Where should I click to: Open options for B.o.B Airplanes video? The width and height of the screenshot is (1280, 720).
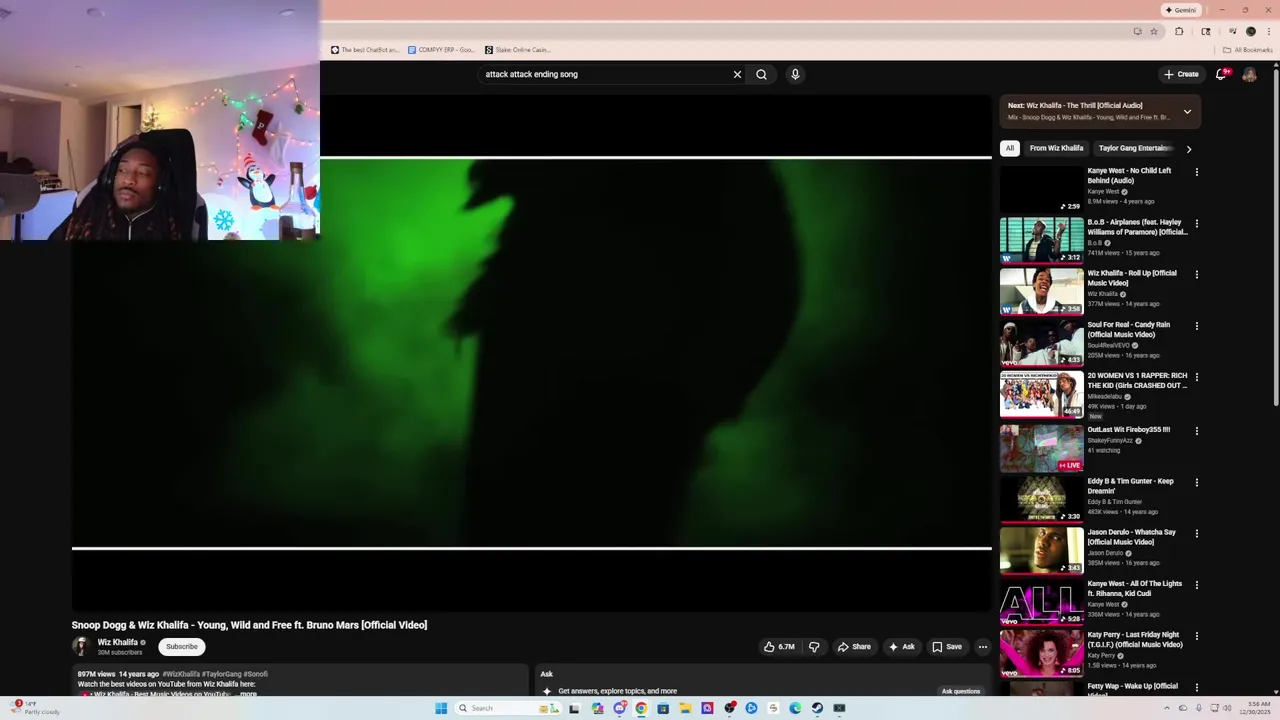pos(1196,223)
